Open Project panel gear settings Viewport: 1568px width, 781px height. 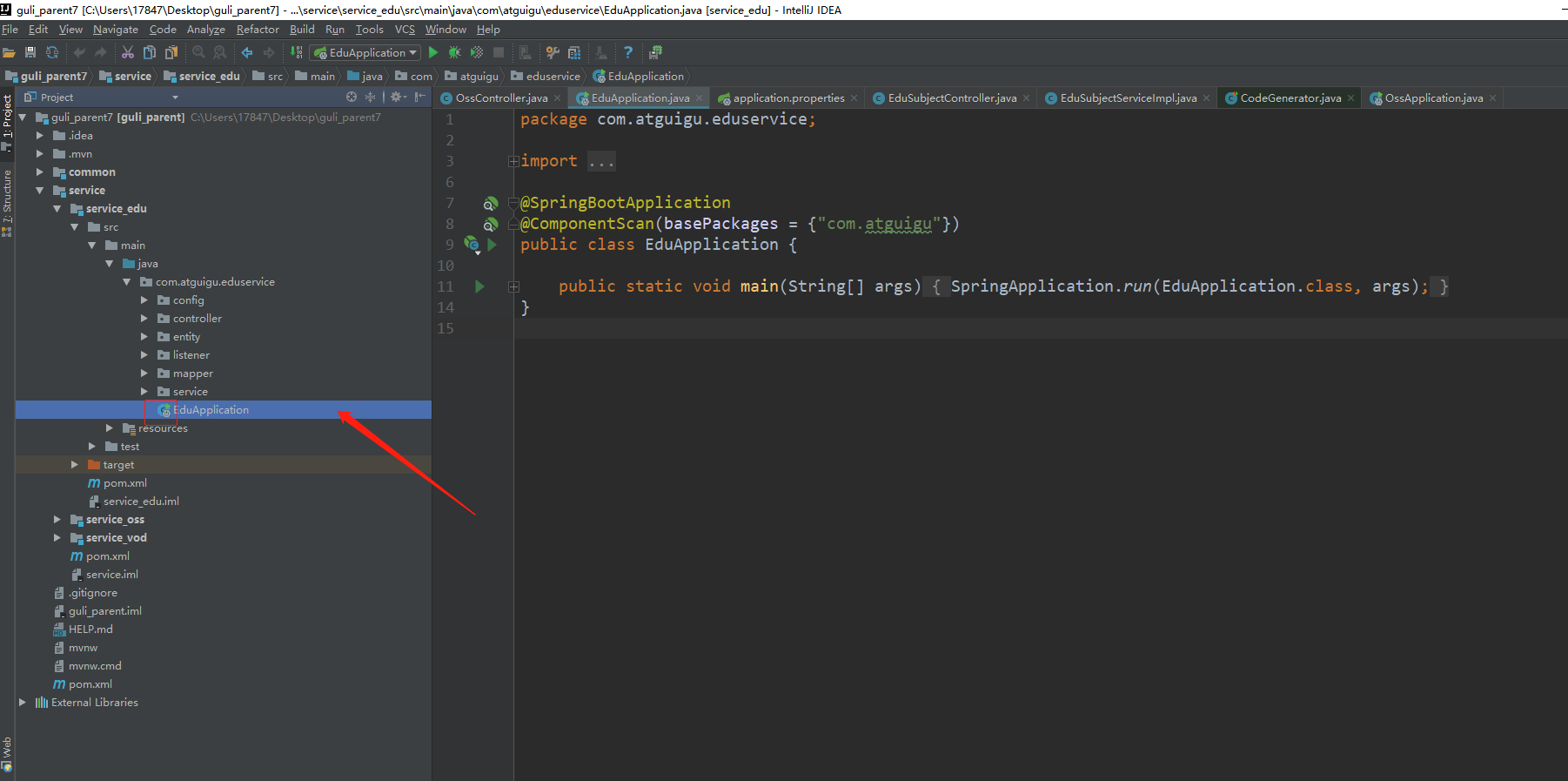pyautogui.click(x=398, y=97)
